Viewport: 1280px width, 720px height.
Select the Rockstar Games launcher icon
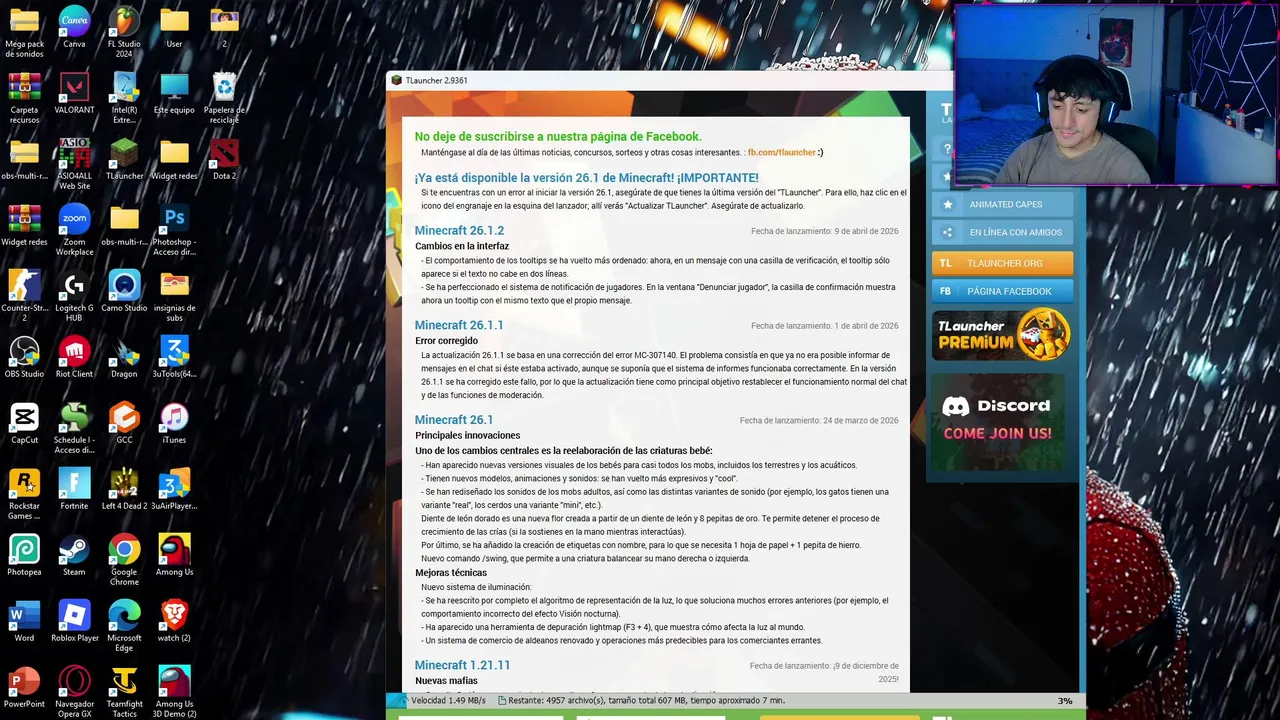[24, 495]
